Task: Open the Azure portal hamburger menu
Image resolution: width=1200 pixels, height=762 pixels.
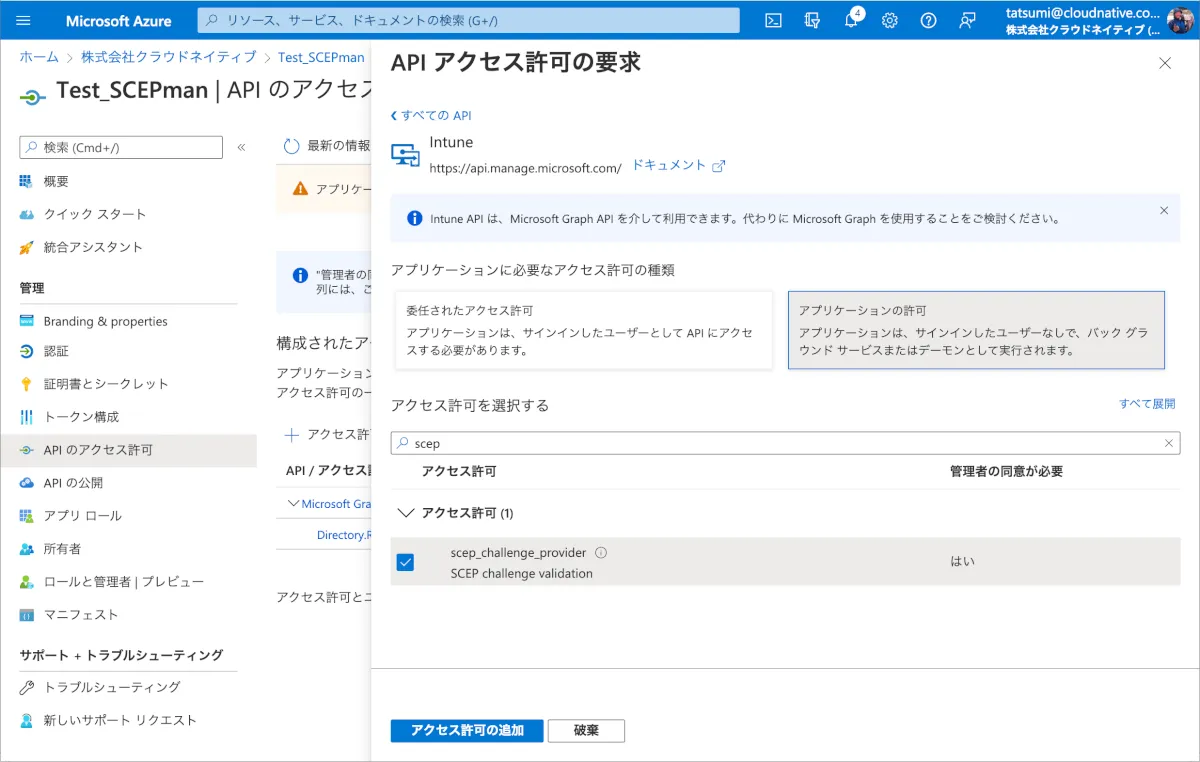Action: (x=24, y=20)
